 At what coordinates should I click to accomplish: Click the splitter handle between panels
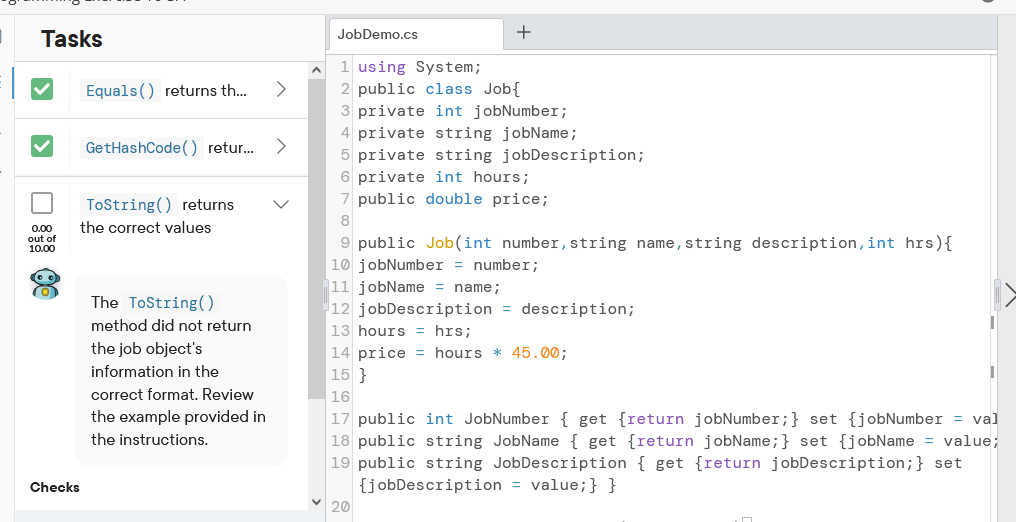(326, 295)
